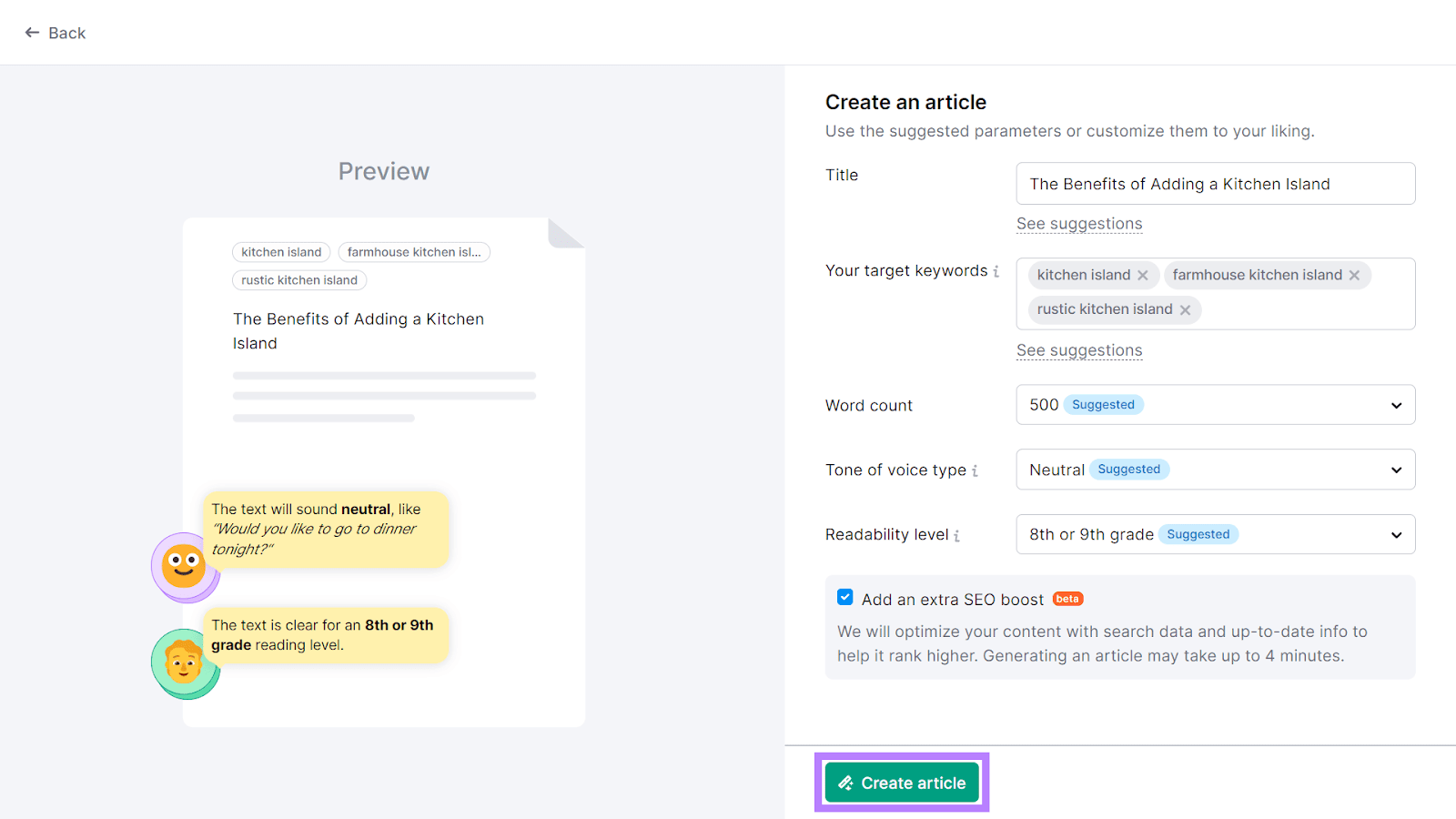1456x819 pixels.
Task: Remove the 'farmhouse kitchen island' keyword tag
Action: click(x=1354, y=276)
